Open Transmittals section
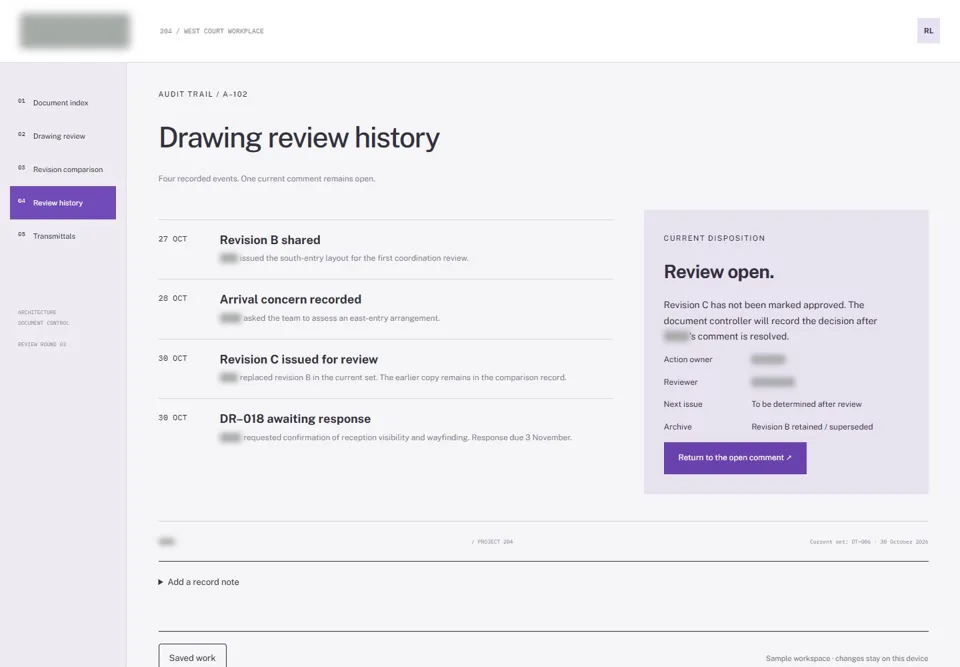 point(62,236)
